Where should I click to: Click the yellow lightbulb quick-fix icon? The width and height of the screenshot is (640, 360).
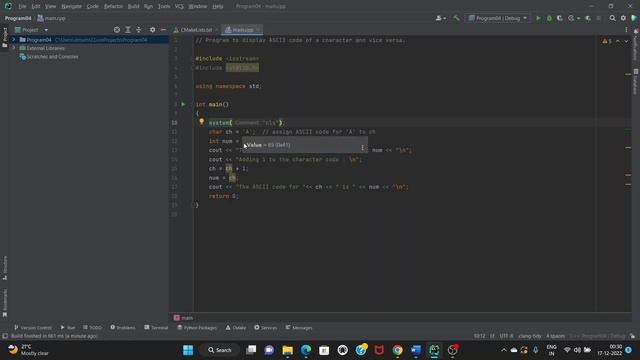pos(201,122)
